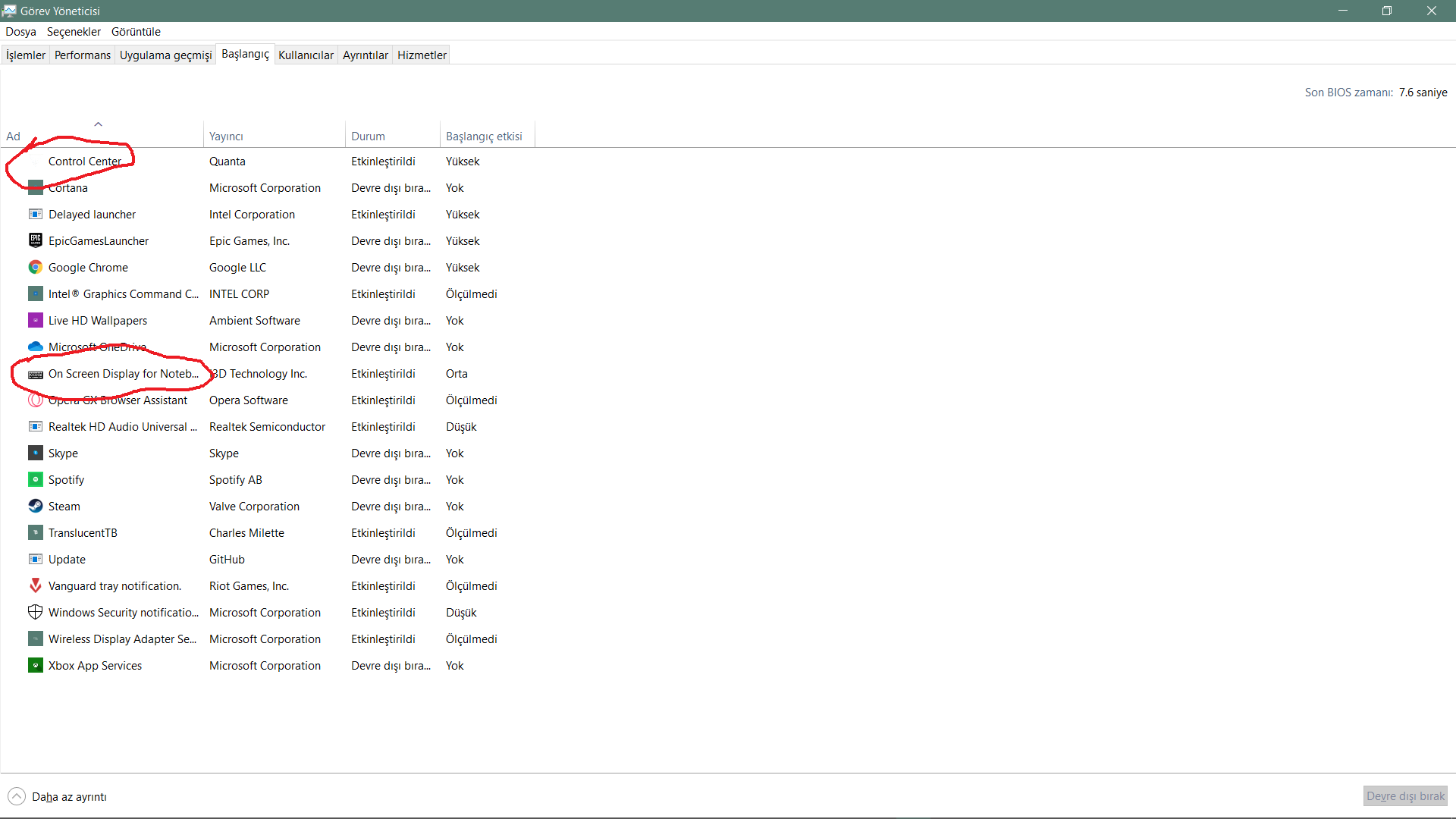Select the TranslucentTB startup row
The height and width of the screenshot is (819, 1456).
click(x=83, y=532)
